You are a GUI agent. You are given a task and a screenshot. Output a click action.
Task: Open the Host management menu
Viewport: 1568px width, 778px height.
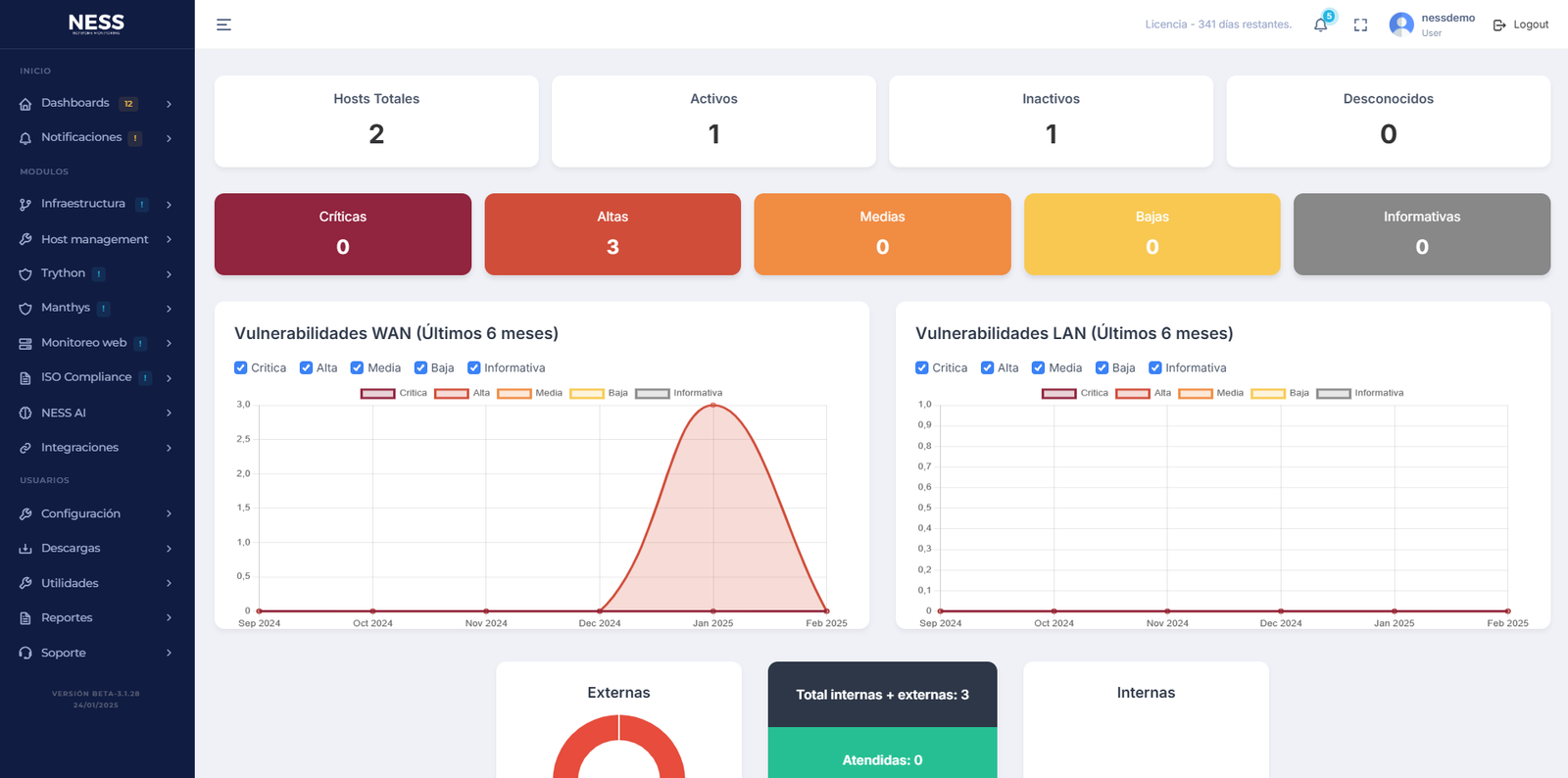click(x=94, y=239)
